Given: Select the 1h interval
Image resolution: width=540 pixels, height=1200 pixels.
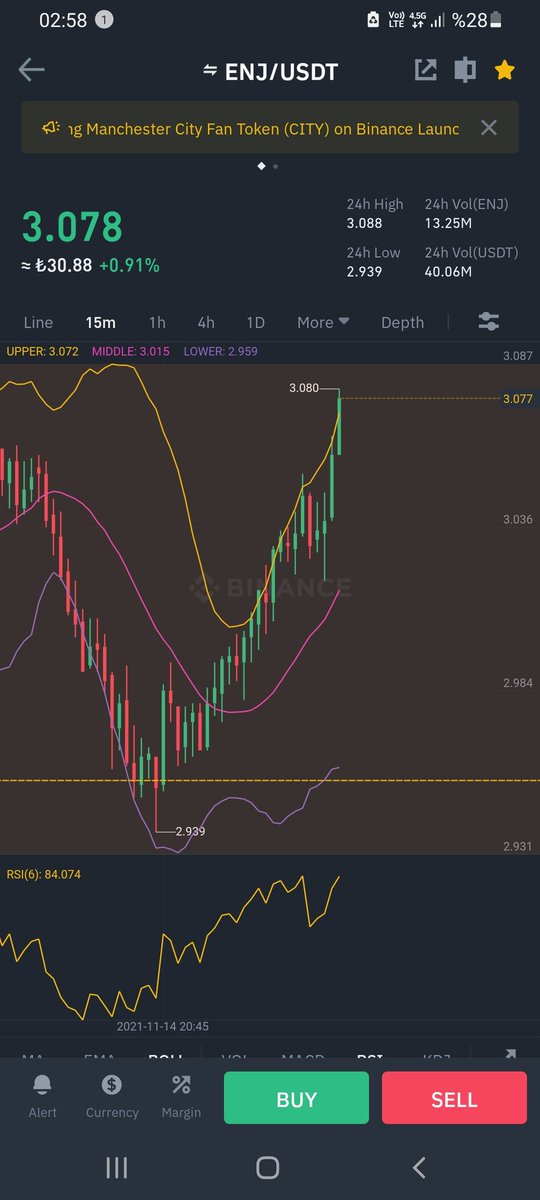Looking at the screenshot, I should [x=157, y=322].
